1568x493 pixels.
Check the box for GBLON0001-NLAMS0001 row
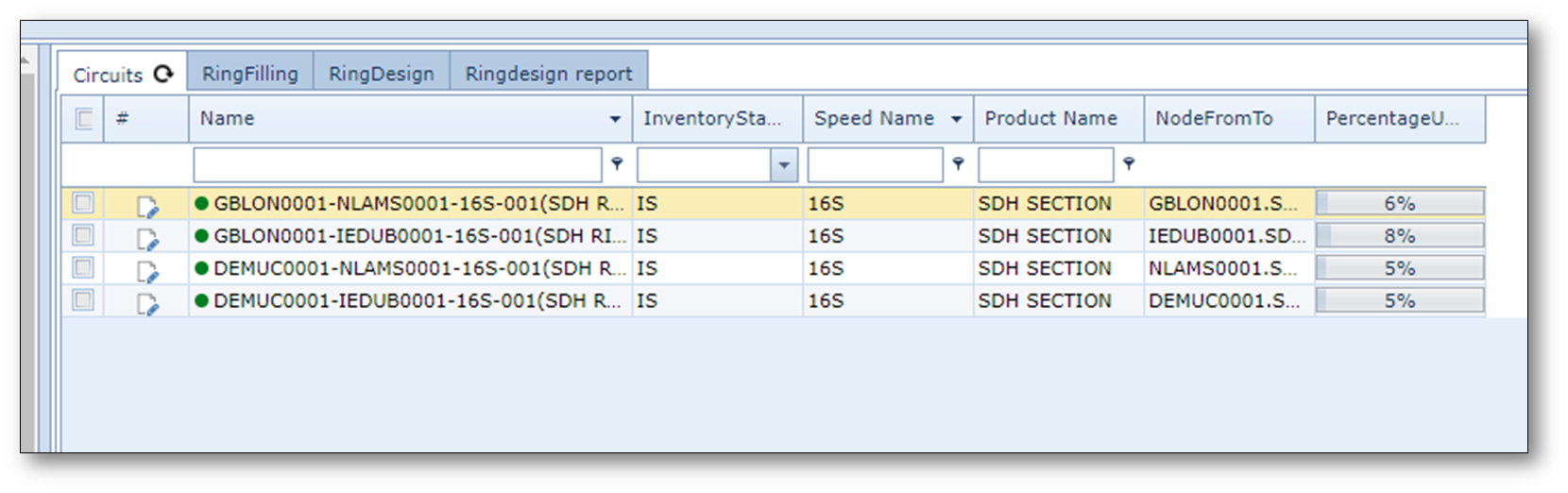83,203
